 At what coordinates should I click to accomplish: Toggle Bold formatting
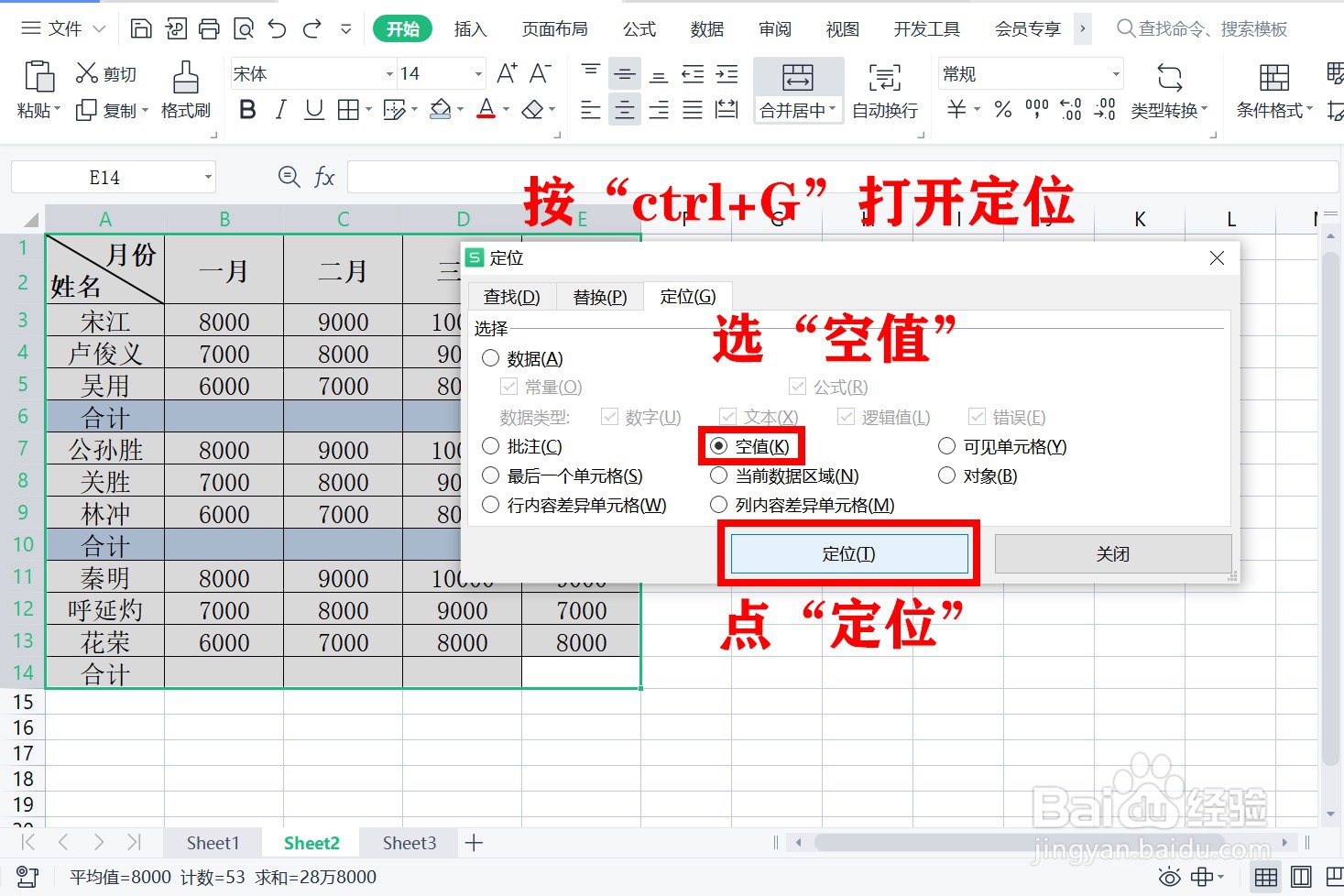tap(247, 110)
